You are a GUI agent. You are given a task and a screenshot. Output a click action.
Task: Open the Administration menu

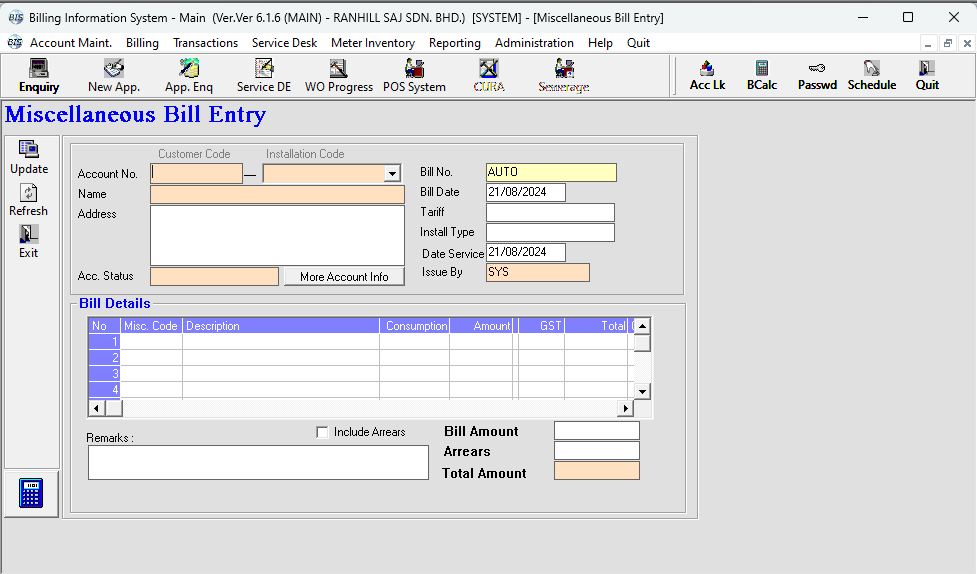534,43
